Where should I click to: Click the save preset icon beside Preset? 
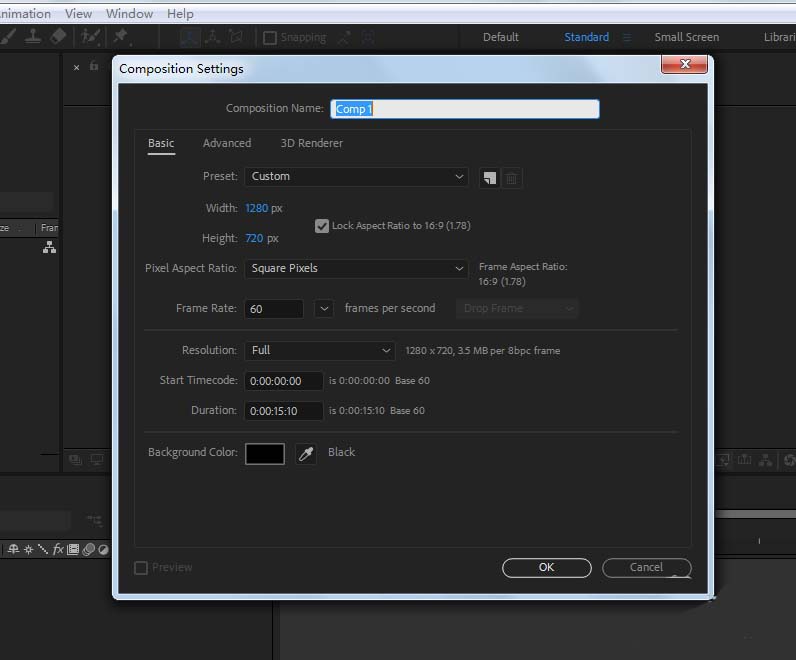pos(489,178)
